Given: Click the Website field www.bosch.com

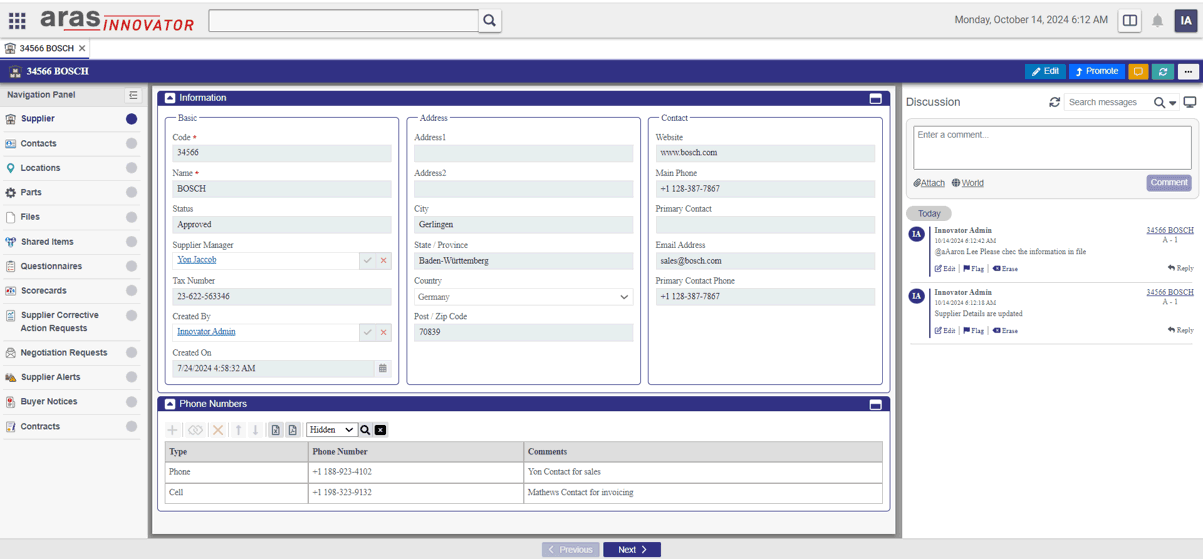Looking at the screenshot, I should point(765,153).
